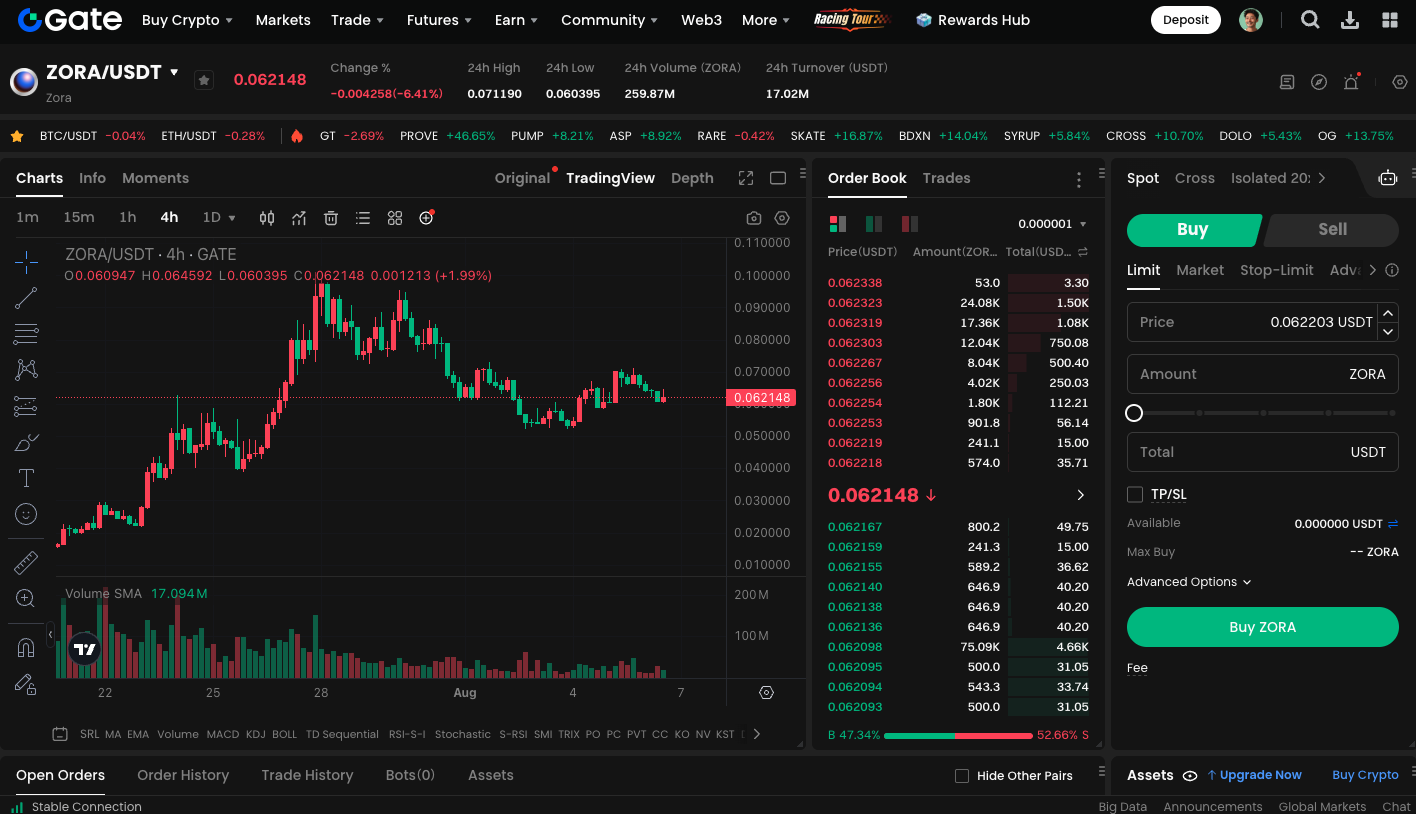This screenshot has height=814, width=1416.
Task: Take a chart snapshot with camera icon
Action: coord(754,218)
